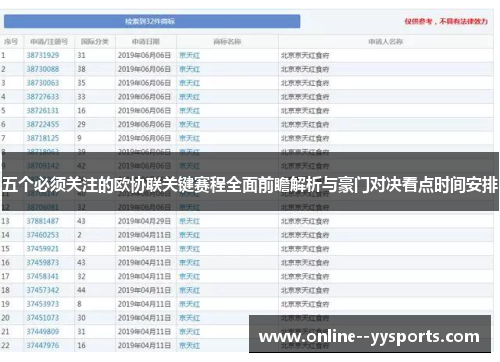This screenshot has height=362, width=500.
Task: Open 京天红 trademark link in row 37881487
Action: tap(189, 221)
